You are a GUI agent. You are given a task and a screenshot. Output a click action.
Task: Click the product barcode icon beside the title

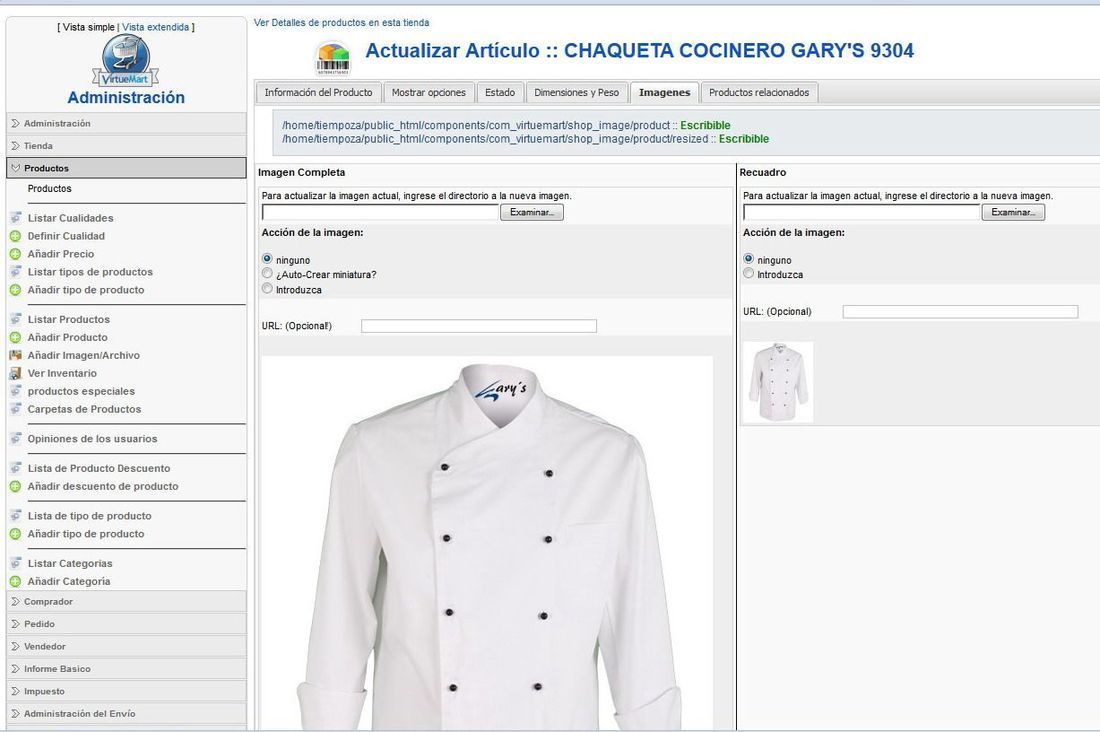pos(333,58)
